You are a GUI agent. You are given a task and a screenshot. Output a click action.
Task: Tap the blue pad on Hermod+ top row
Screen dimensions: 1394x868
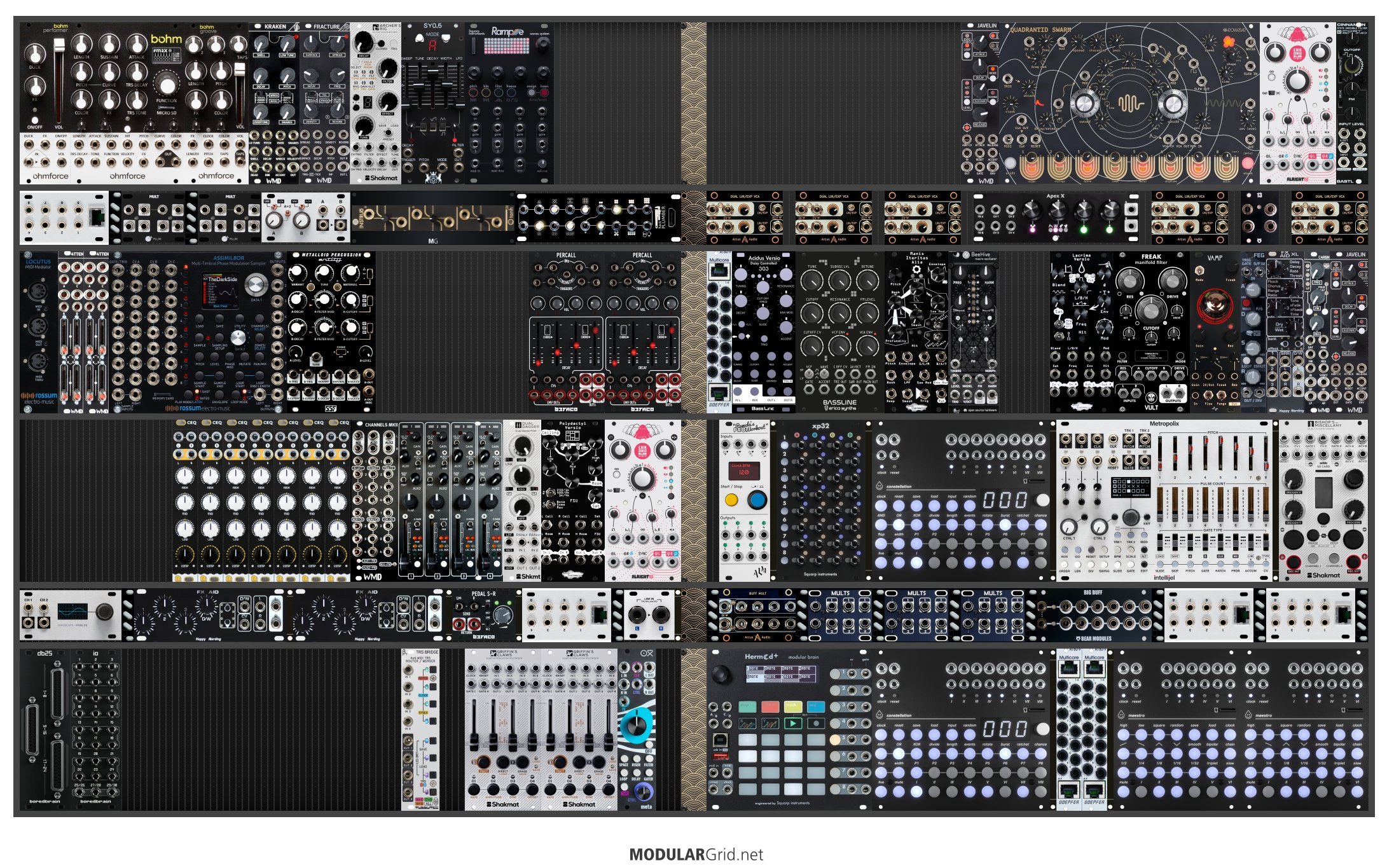[816, 706]
